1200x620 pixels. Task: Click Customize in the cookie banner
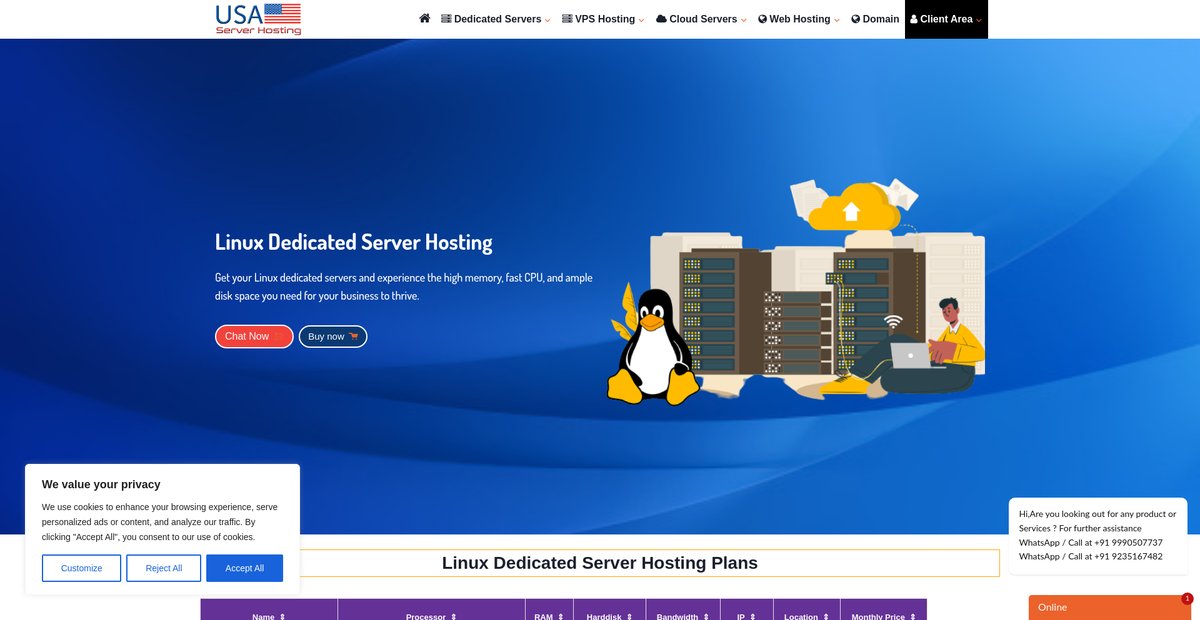tap(81, 568)
